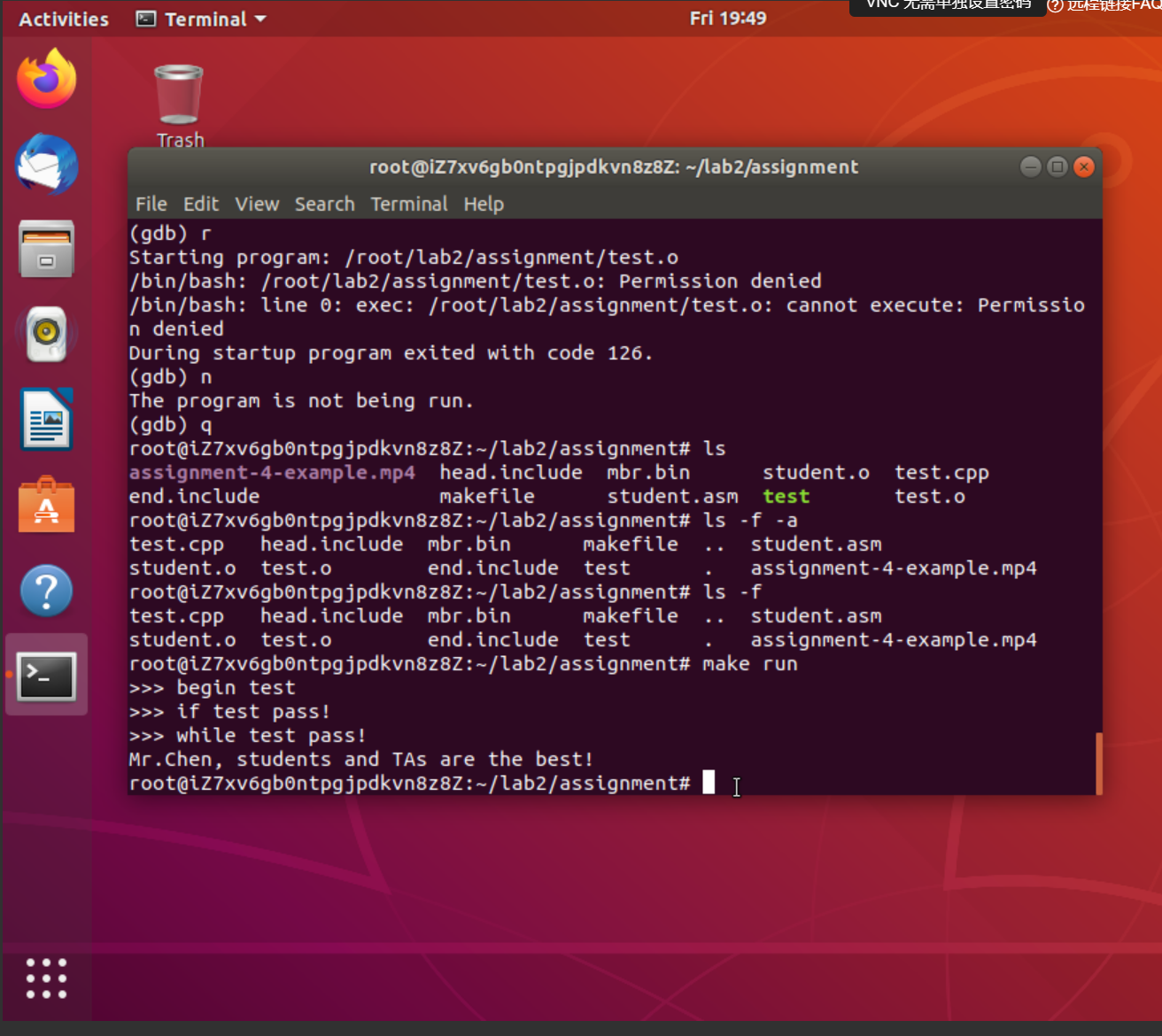Open the Search menu in terminal
The height and width of the screenshot is (1036, 1162).
coord(324,205)
